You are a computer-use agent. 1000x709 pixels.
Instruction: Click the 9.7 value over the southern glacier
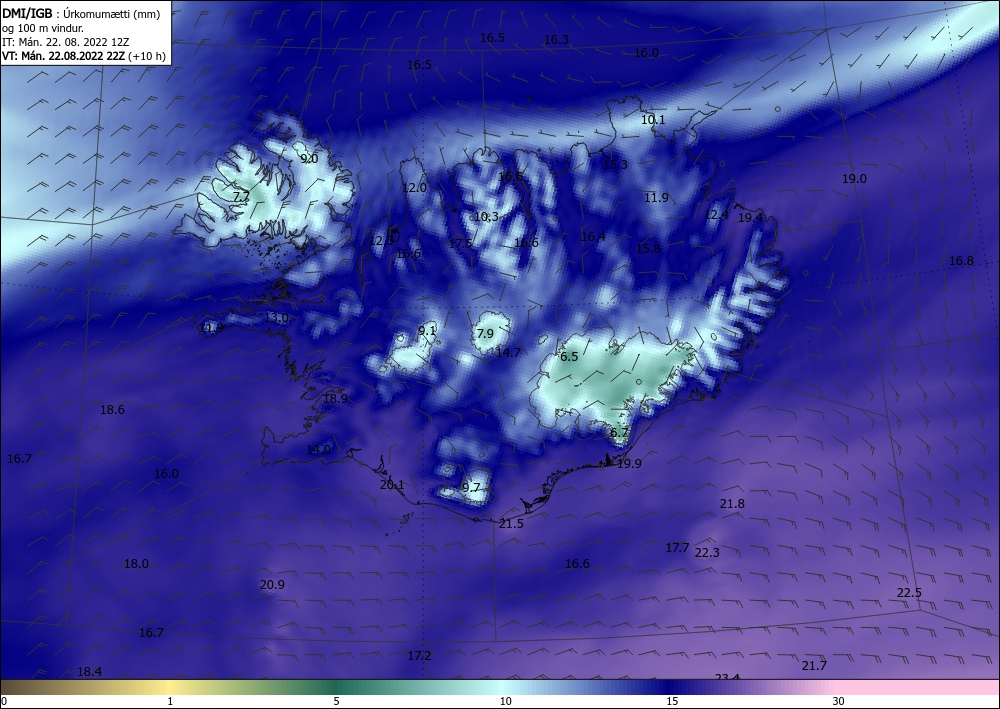pos(471,487)
